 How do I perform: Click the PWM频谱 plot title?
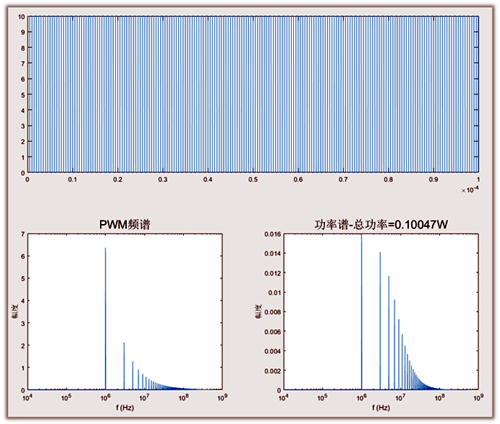[125, 224]
